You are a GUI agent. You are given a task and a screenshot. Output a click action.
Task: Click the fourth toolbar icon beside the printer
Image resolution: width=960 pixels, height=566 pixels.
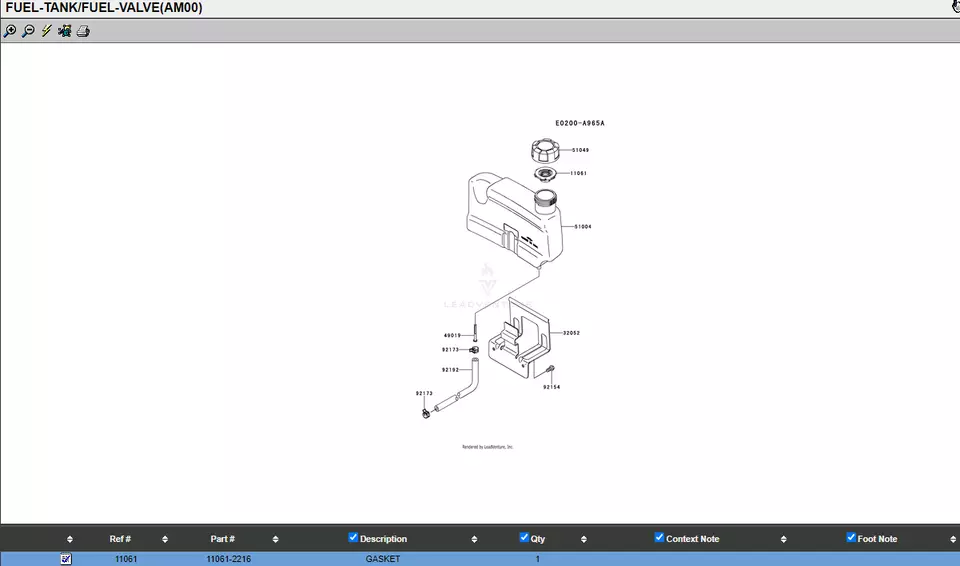(x=64, y=31)
